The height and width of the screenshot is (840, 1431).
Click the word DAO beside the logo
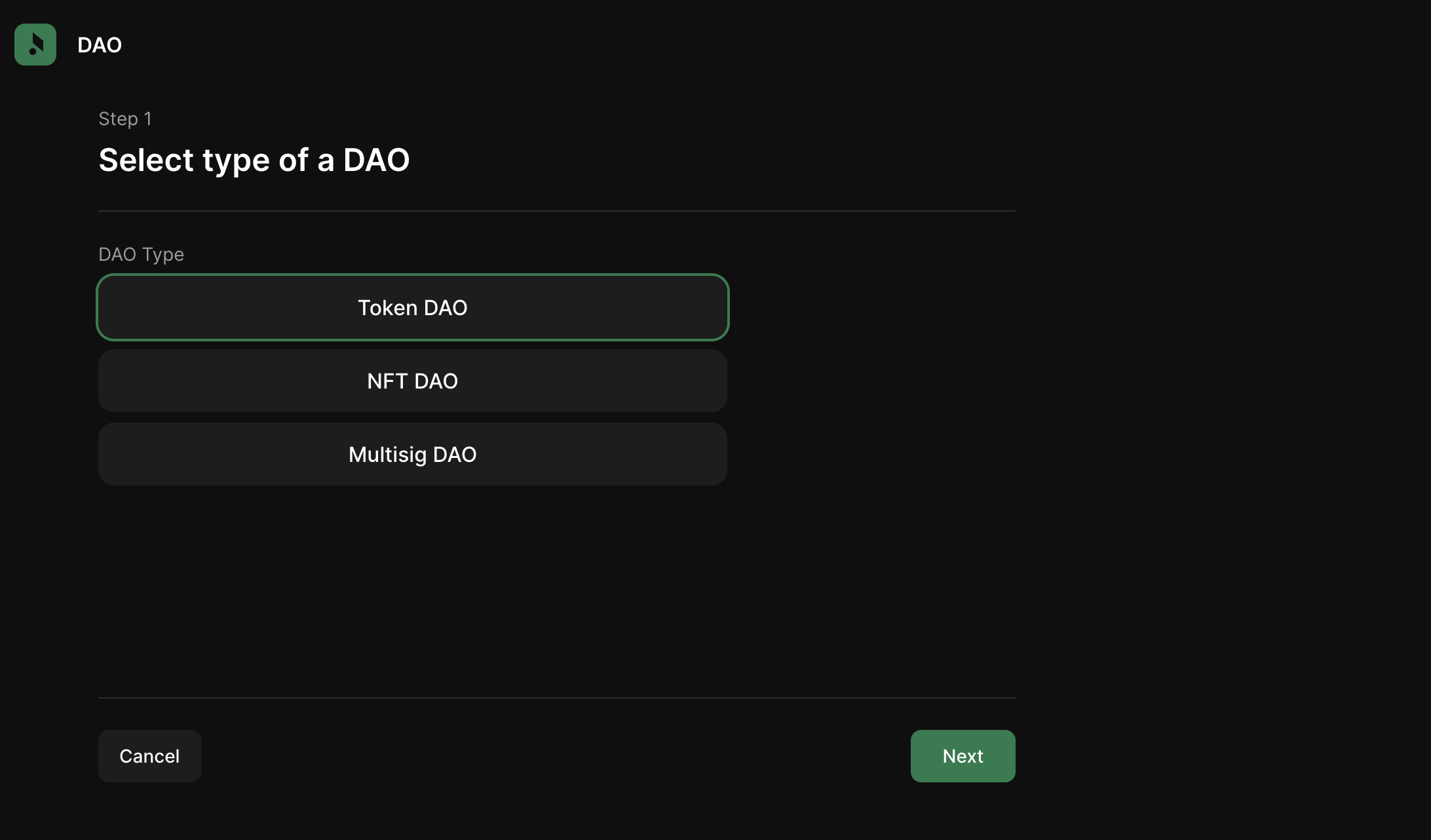[x=100, y=45]
